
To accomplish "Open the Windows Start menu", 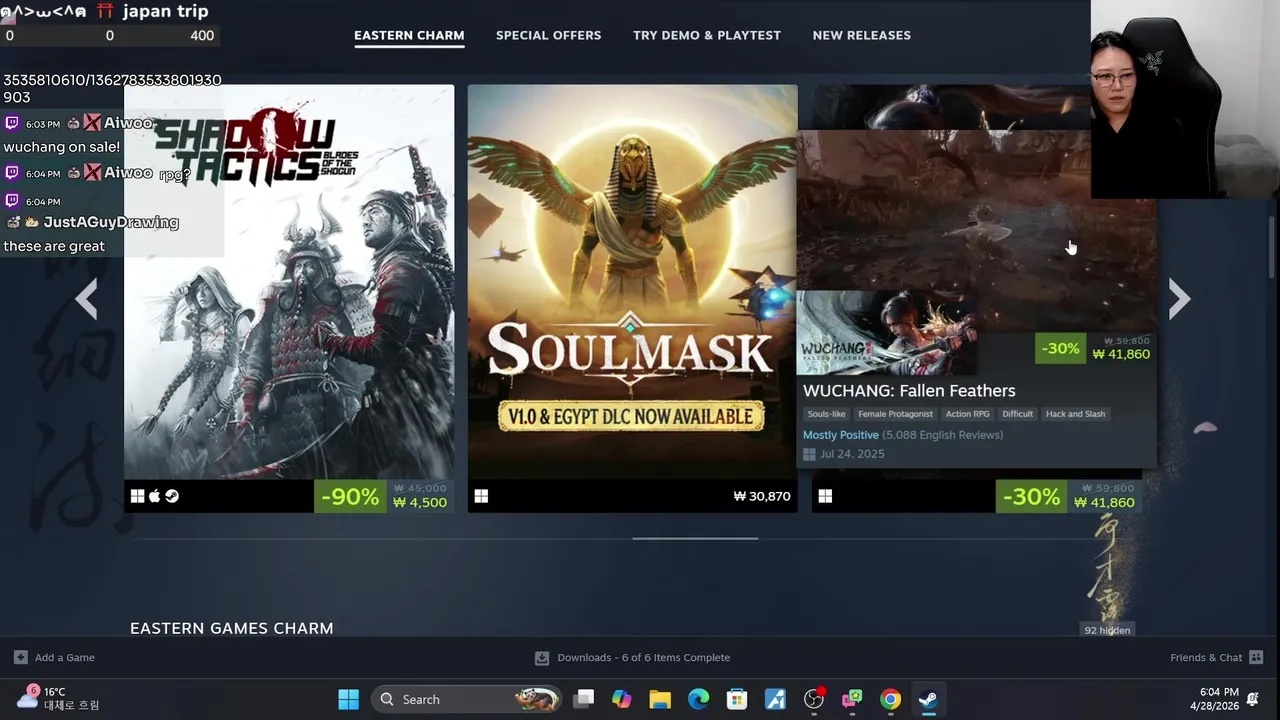I will (348, 699).
